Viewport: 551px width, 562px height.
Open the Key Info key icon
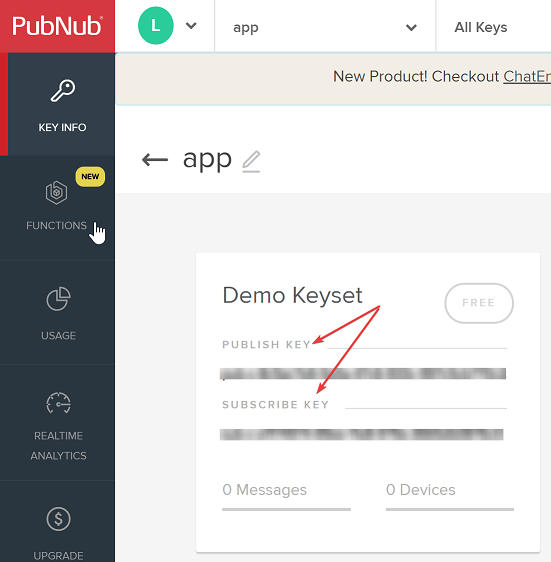(x=63, y=91)
